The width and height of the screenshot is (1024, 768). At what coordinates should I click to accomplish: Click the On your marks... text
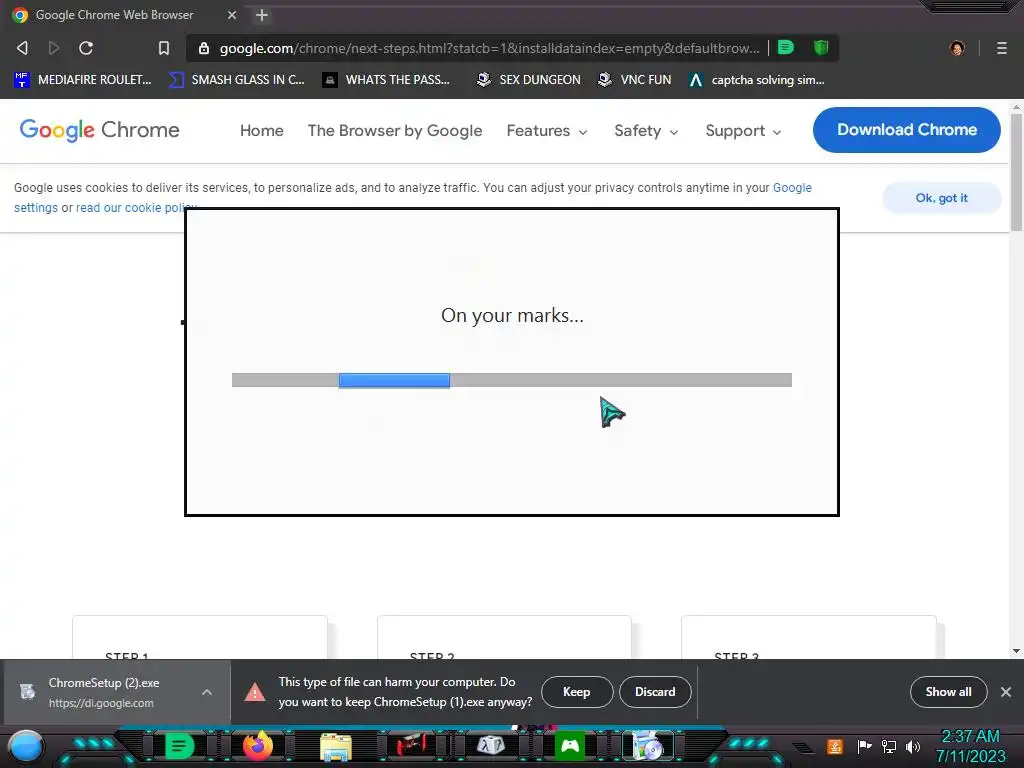[512, 315]
